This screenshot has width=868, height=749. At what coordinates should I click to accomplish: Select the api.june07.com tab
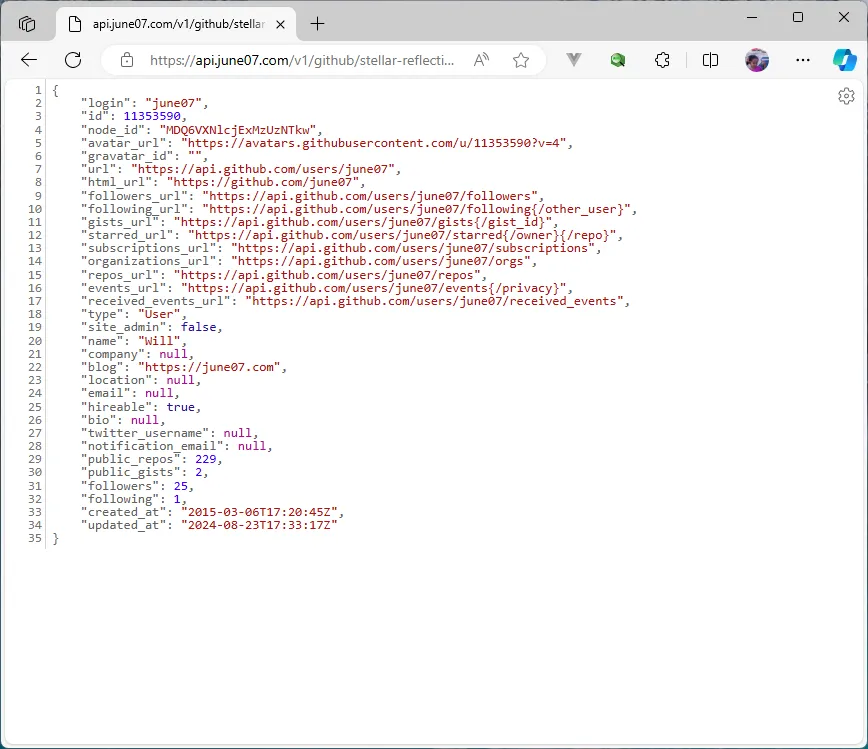point(178,24)
